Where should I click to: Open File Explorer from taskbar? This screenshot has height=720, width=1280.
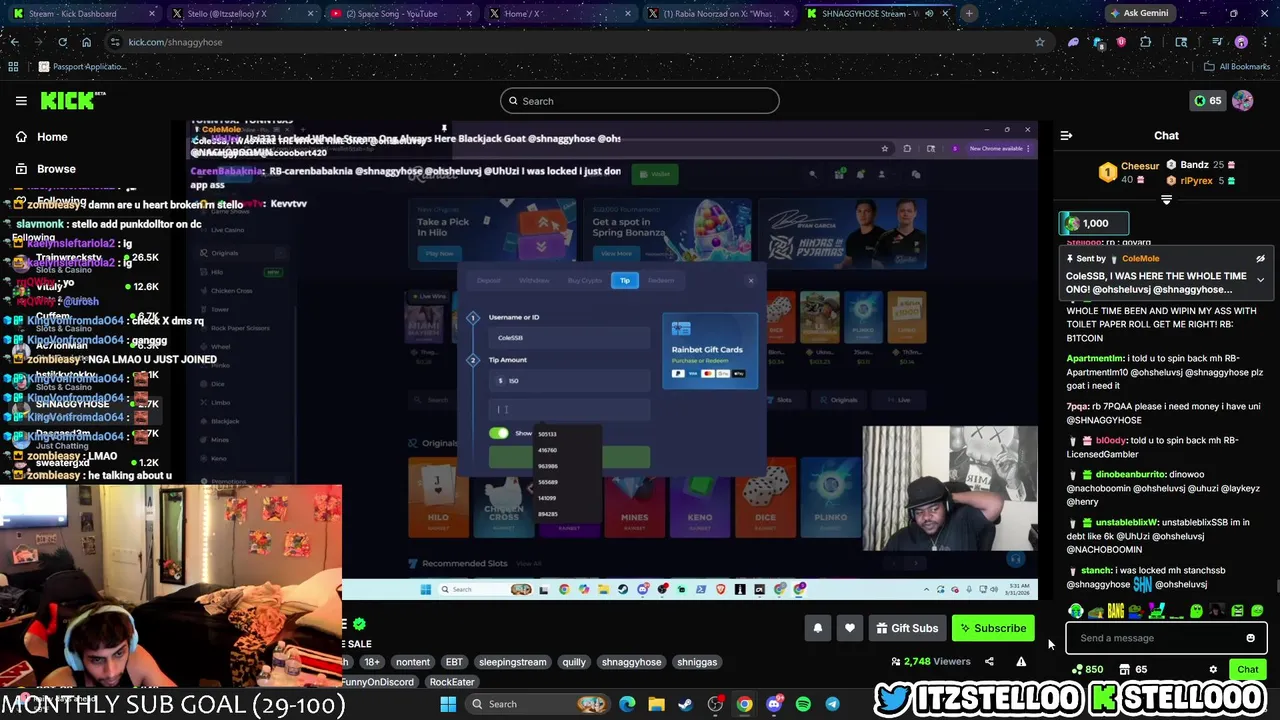coord(656,704)
